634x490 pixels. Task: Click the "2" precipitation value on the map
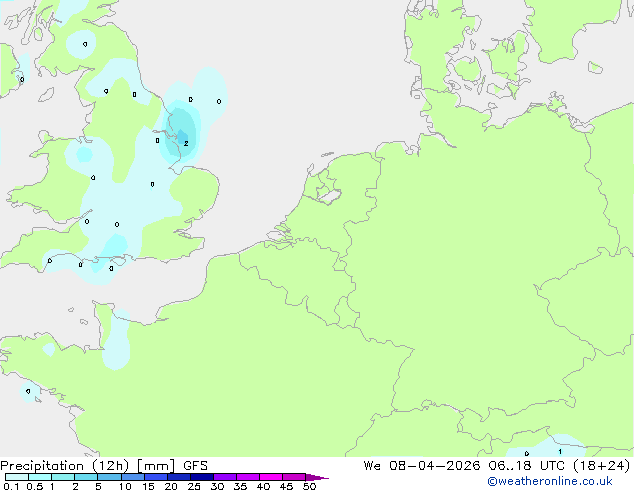point(186,144)
